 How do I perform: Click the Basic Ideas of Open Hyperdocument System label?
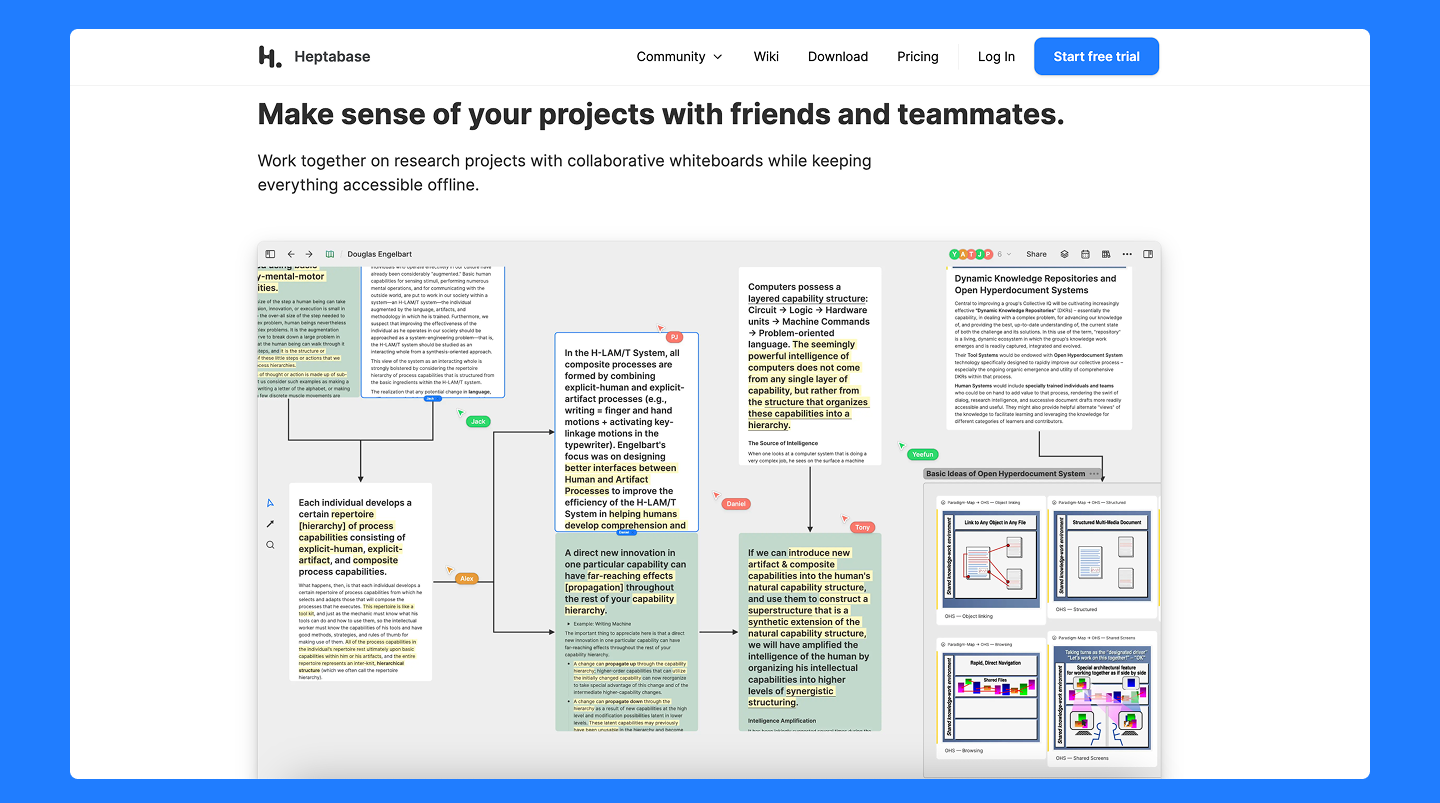1005,474
